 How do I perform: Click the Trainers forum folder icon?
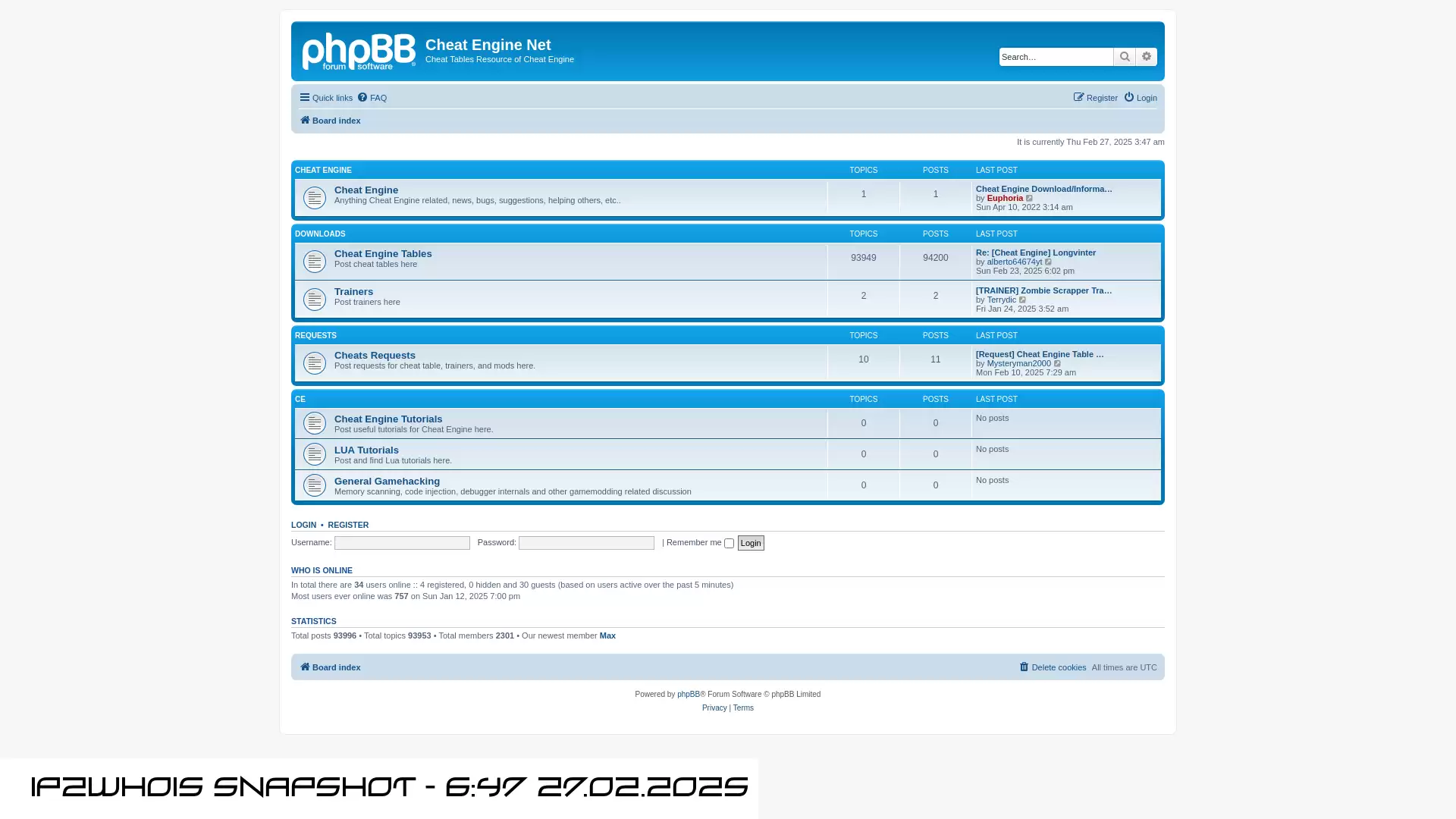coord(315,300)
